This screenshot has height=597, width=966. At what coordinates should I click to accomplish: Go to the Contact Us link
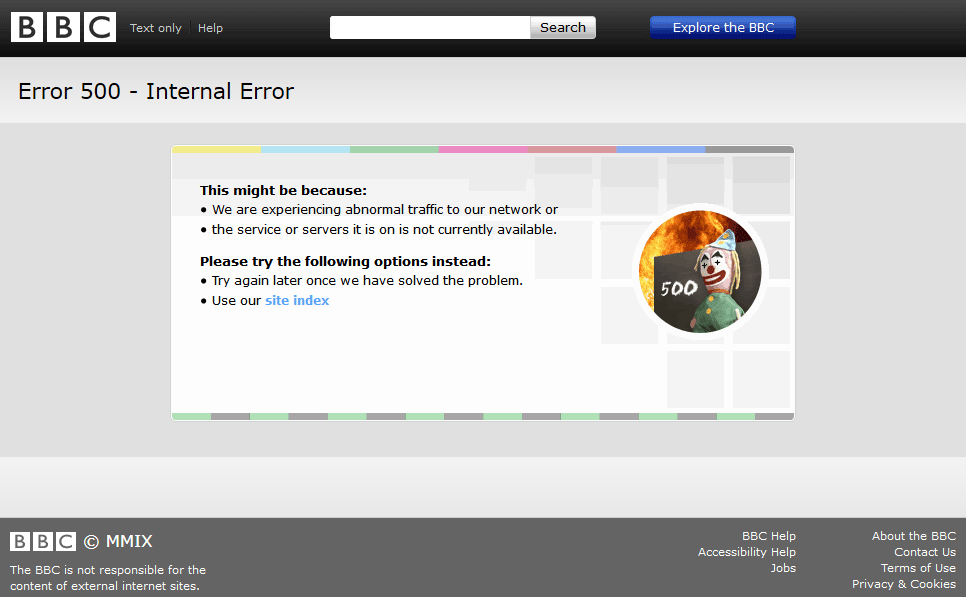pos(925,552)
